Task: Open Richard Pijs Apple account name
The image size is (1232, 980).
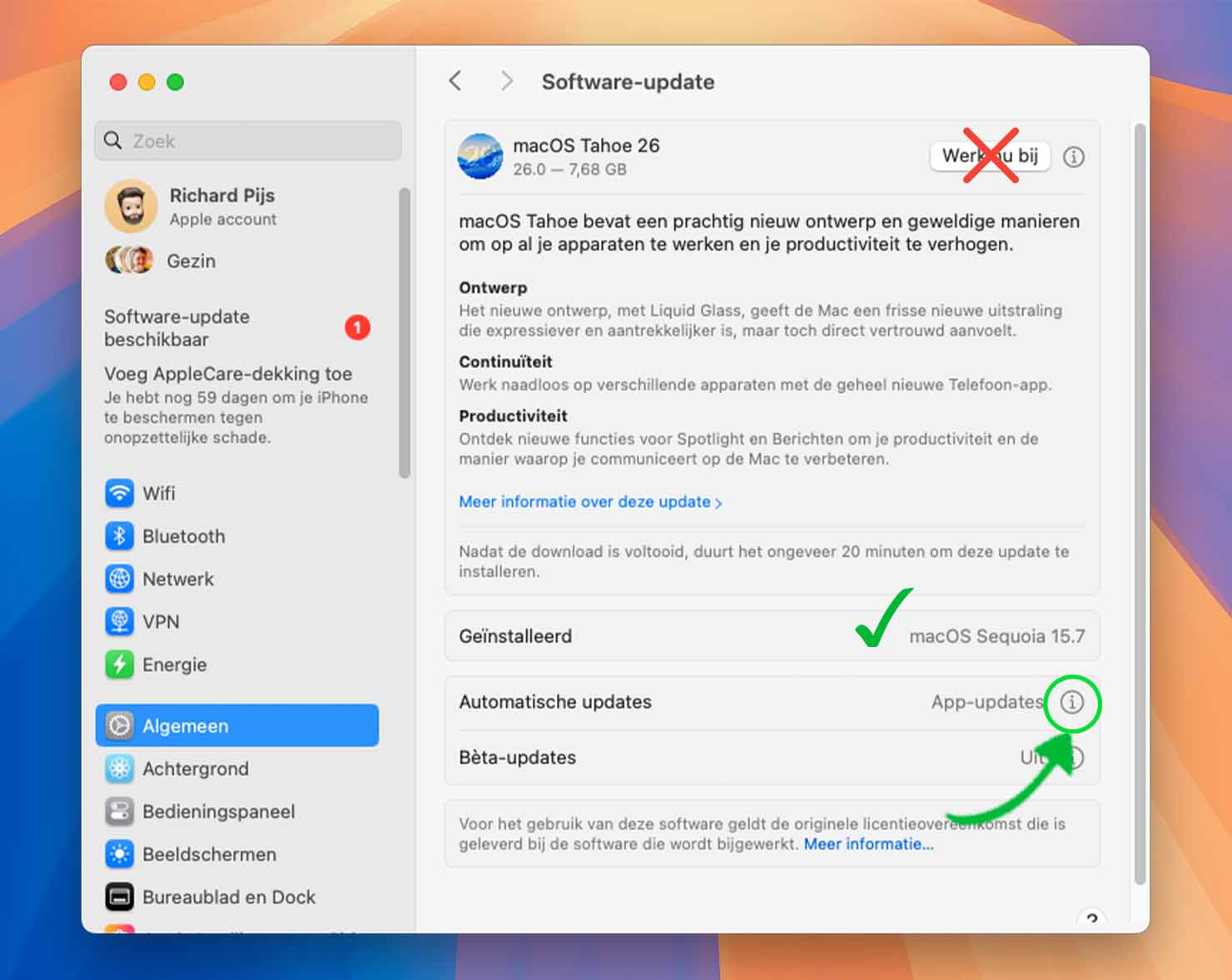Action: [x=222, y=196]
